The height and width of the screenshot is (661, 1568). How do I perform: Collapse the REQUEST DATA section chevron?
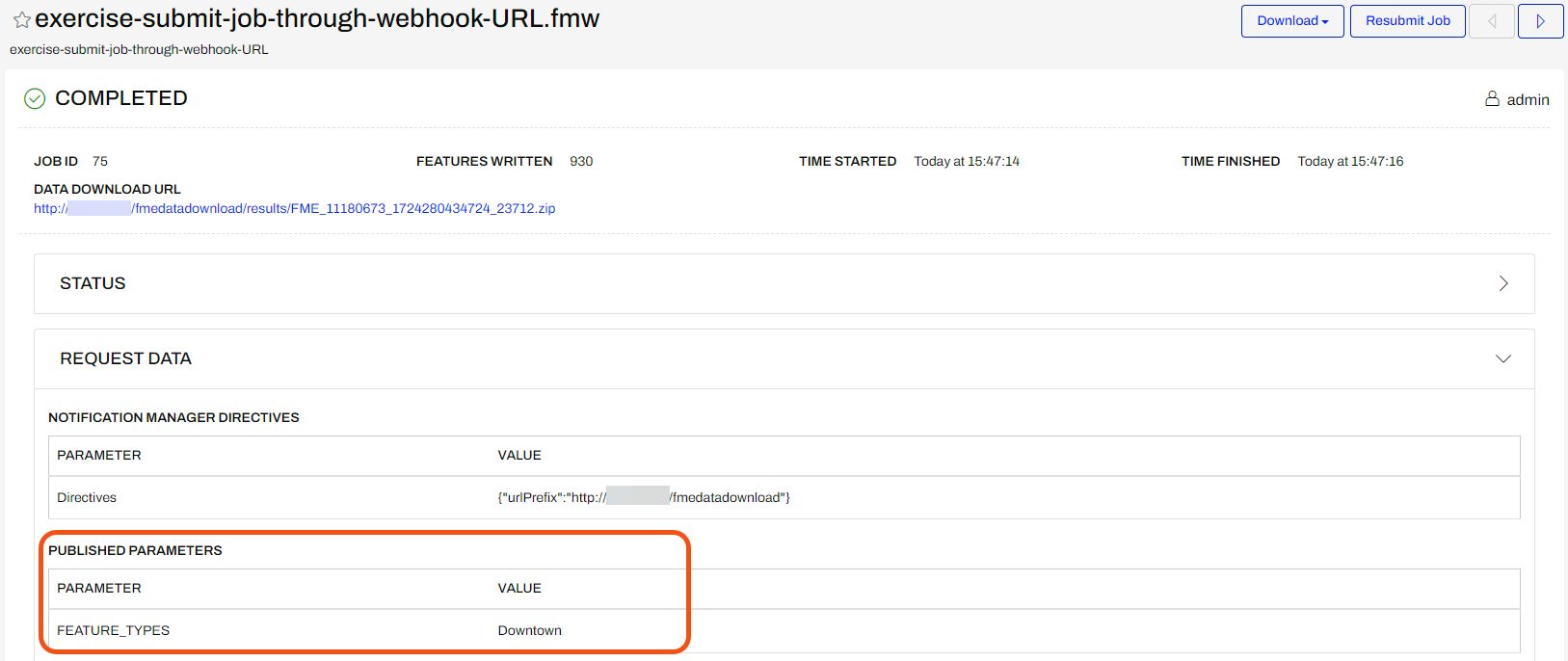pos(1502,358)
